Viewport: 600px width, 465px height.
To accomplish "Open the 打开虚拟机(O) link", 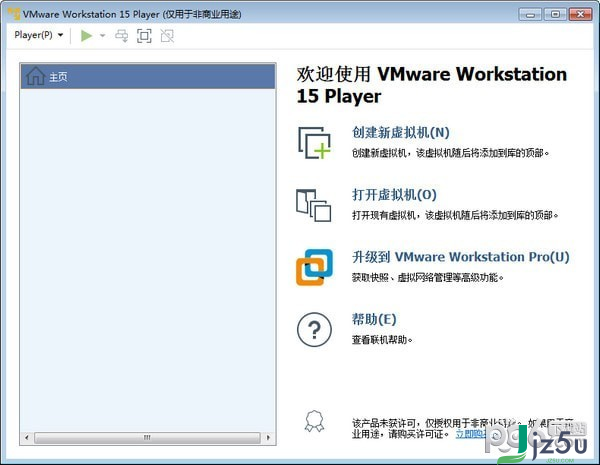I will click(394, 195).
